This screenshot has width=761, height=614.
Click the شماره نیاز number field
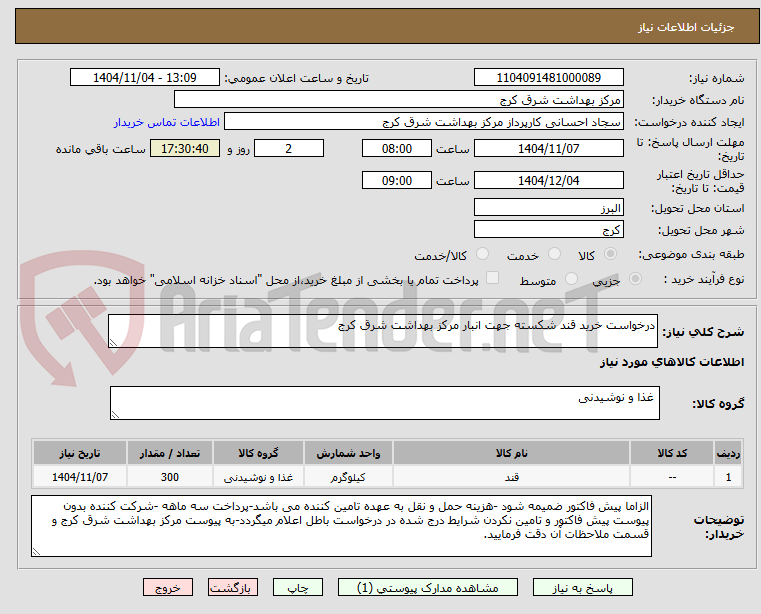click(548, 78)
